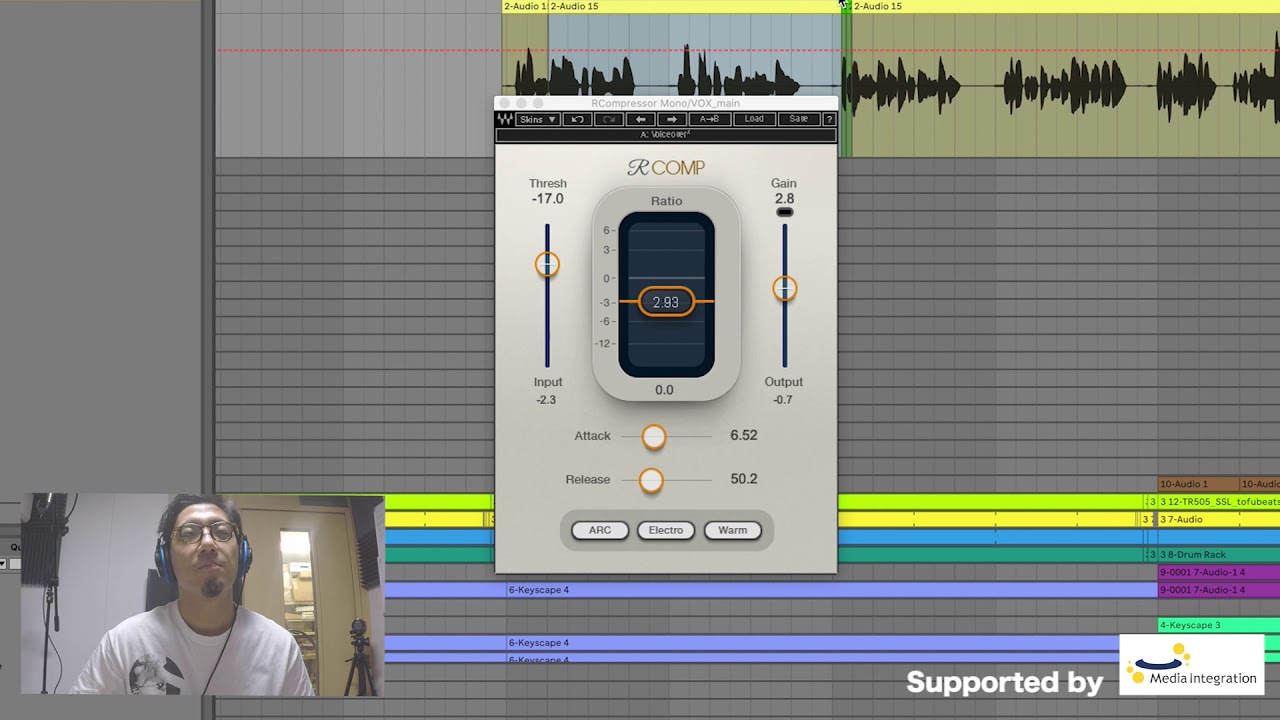Click the Gain value 2.8 field
The height and width of the screenshot is (720, 1280).
pos(784,199)
